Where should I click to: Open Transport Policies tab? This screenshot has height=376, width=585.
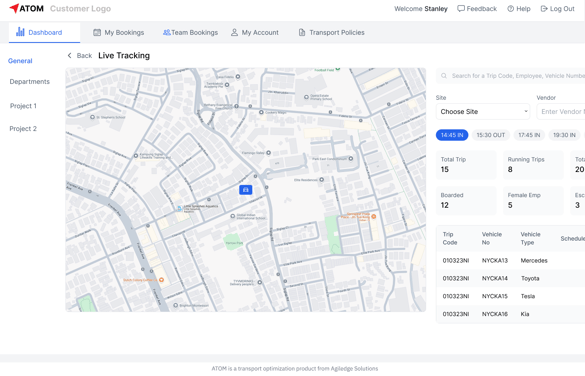click(x=331, y=32)
